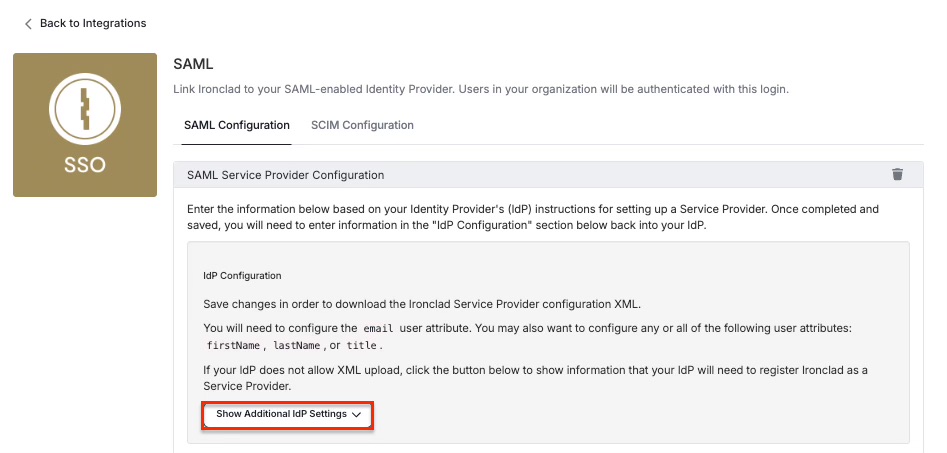
Task: Click the 'Save changes in order to download' sentence
Action: pyautogui.click(x=422, y=304)
